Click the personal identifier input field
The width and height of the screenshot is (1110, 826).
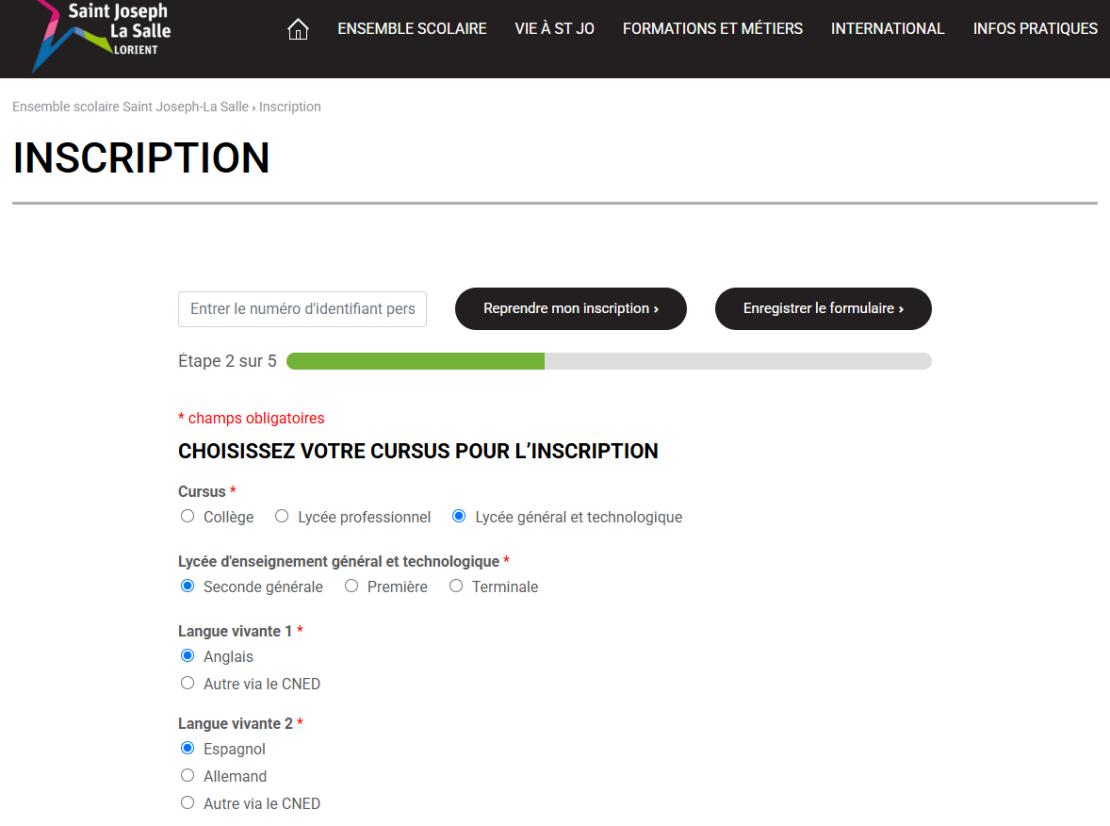pyautogui.click(x=302, y=308)
